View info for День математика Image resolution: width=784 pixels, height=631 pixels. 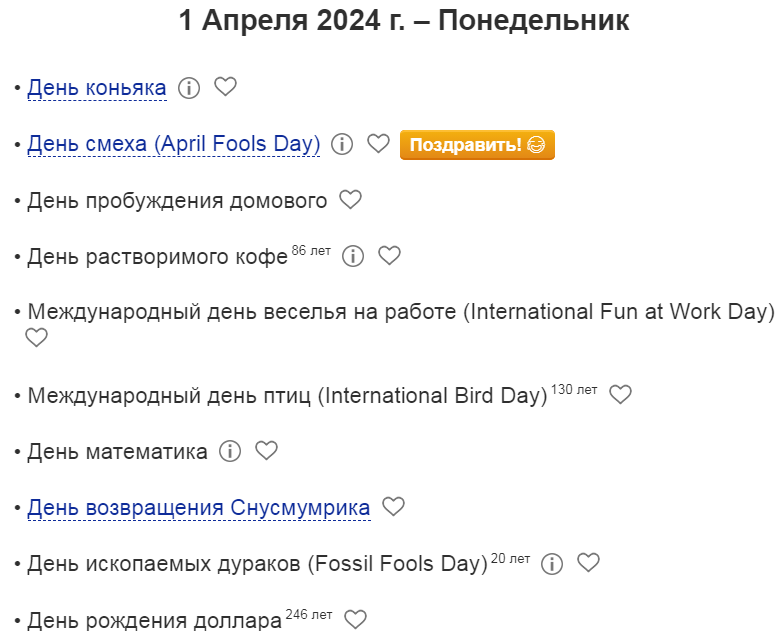click(230, 451)
